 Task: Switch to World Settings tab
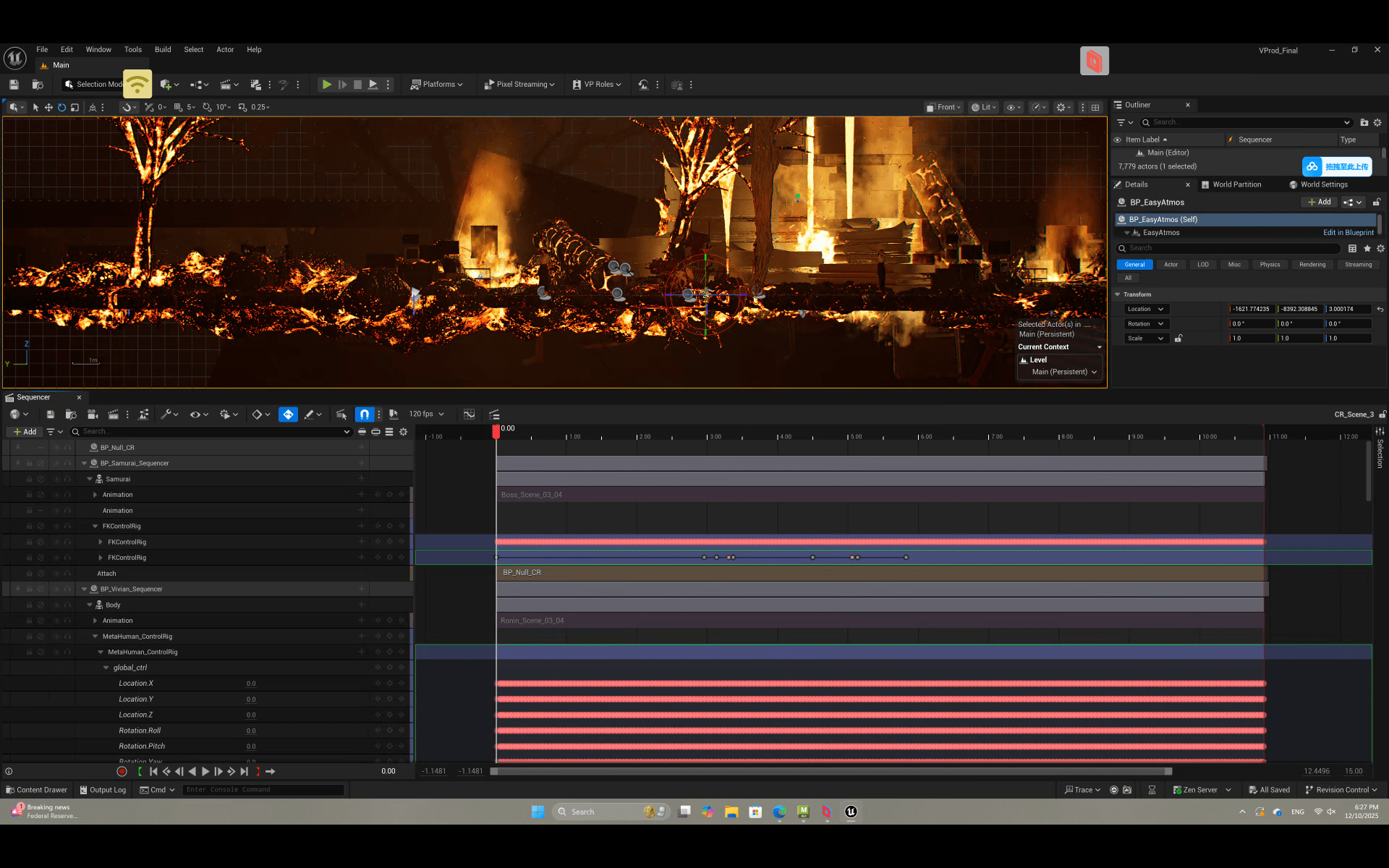pyautogui.click(x=1323, y=184)
